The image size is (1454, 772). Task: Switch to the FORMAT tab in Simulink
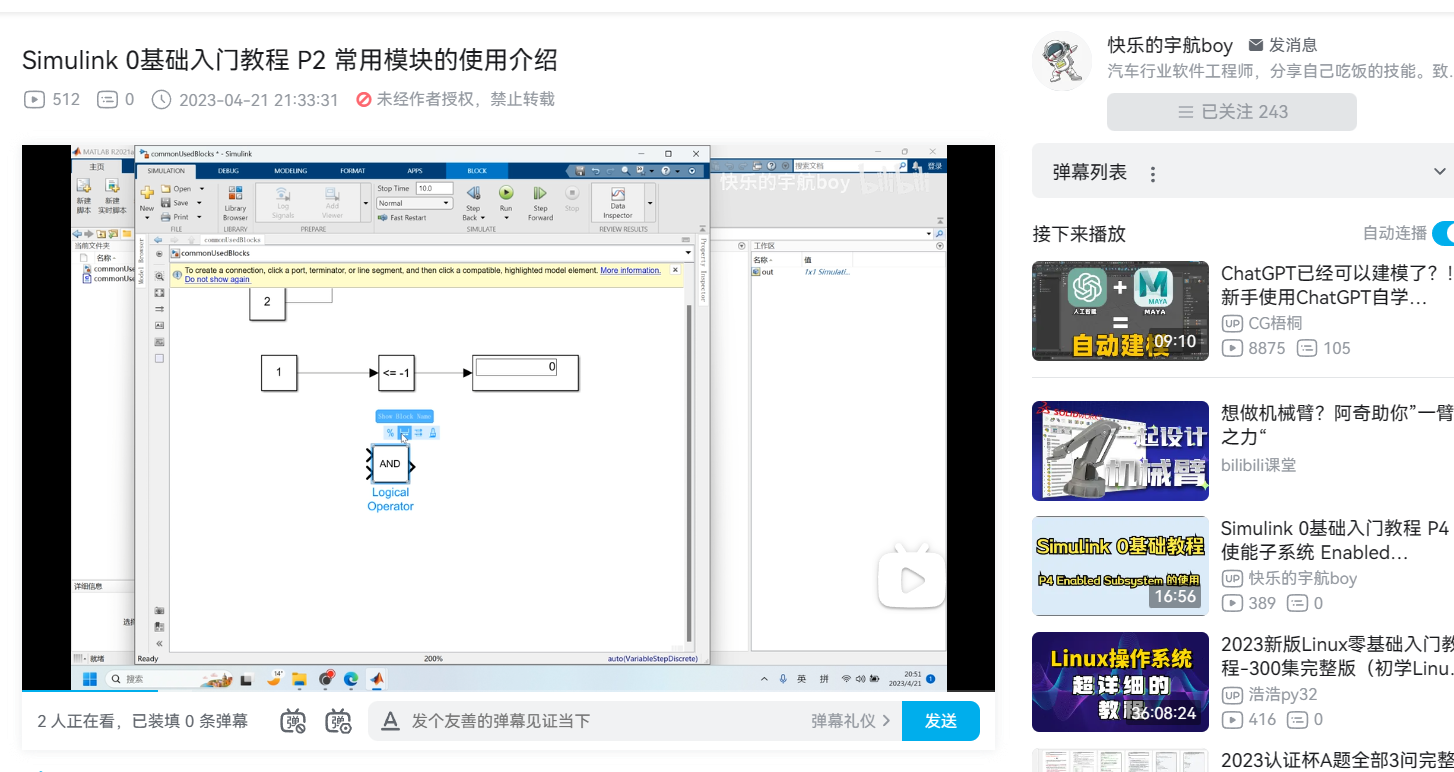pos(353,171)
